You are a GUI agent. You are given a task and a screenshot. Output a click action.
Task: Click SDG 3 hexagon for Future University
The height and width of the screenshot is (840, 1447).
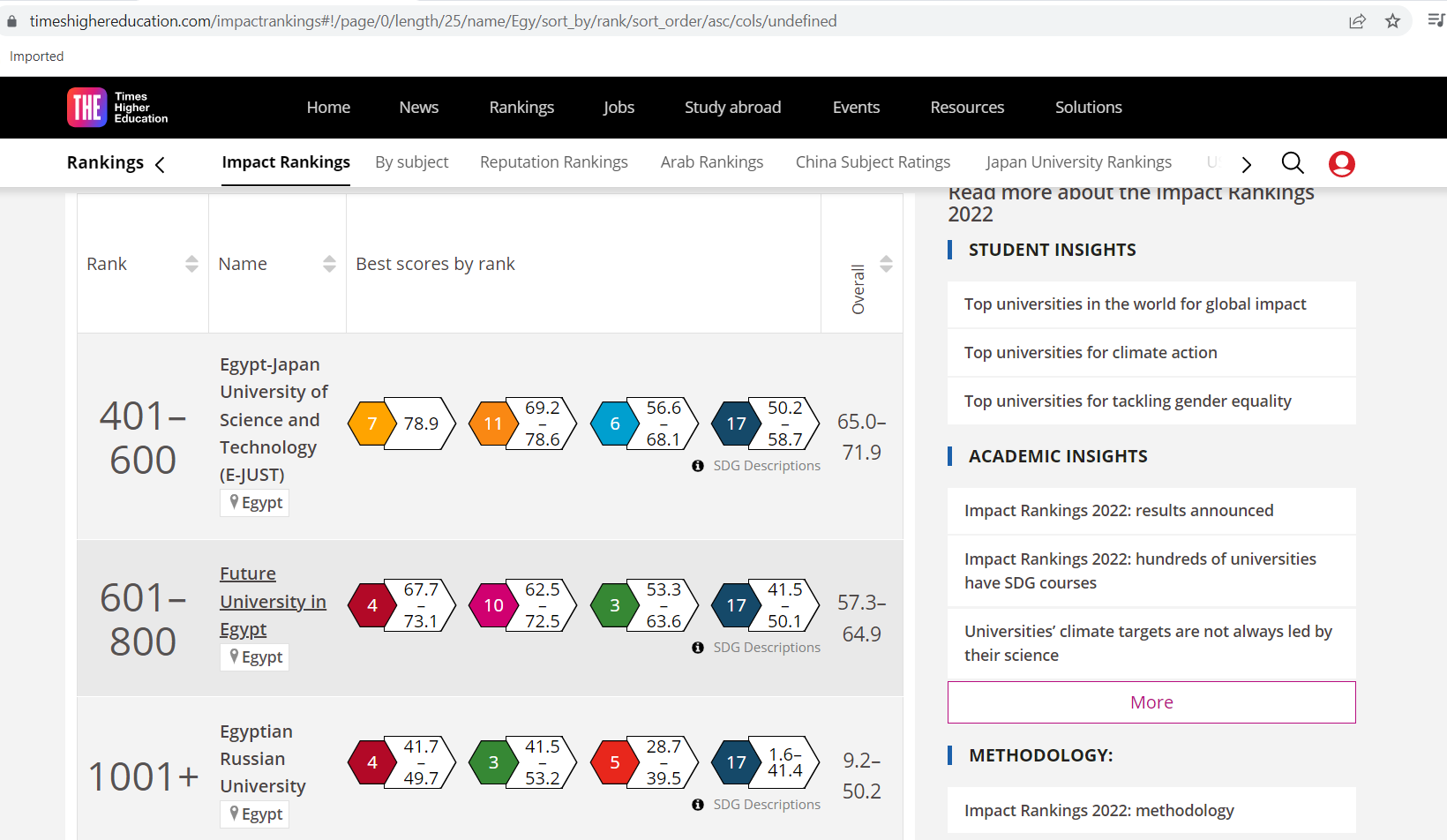(615, 605)
